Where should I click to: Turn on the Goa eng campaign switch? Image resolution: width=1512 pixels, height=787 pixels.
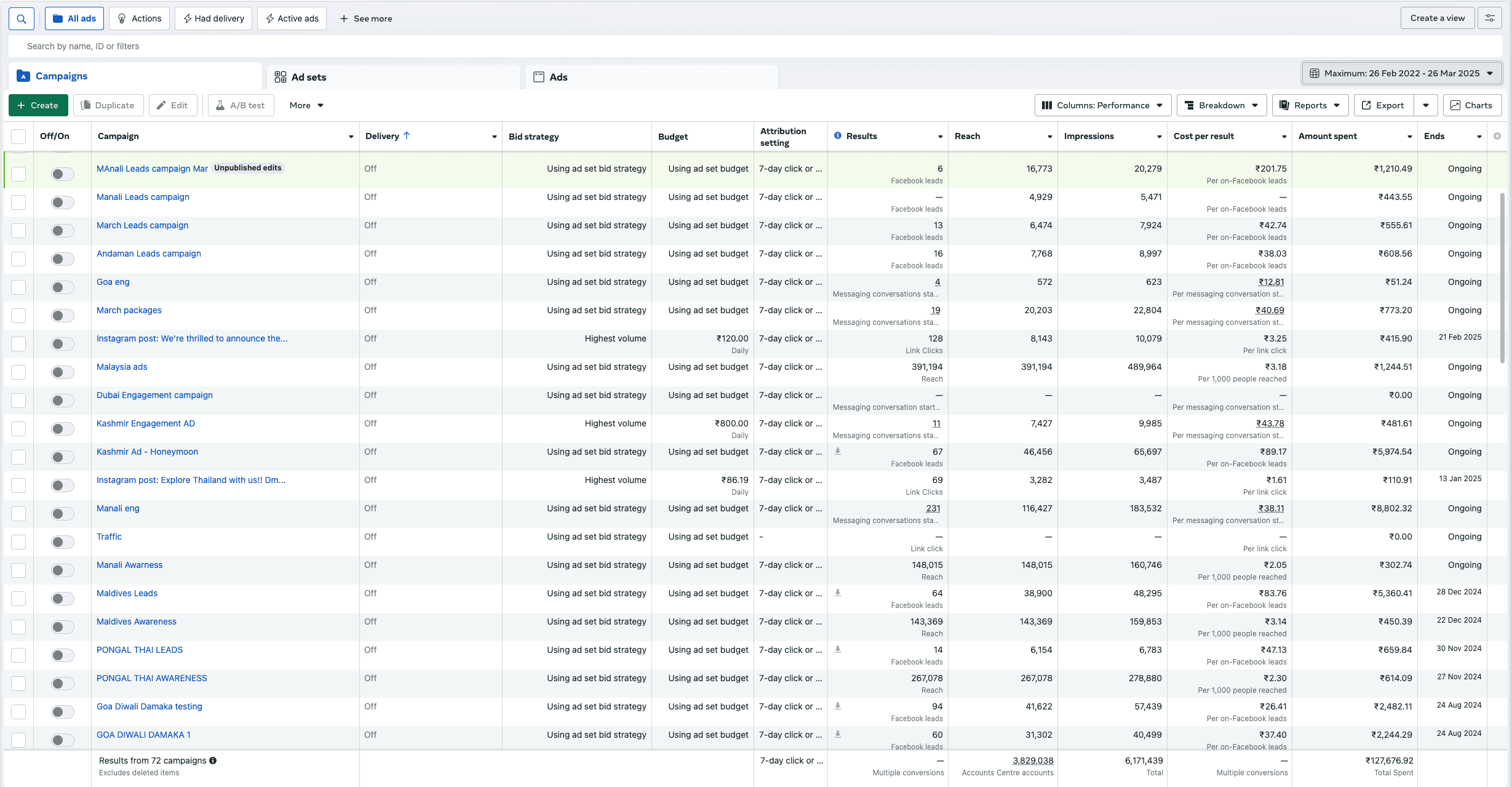tap(62, 287)
